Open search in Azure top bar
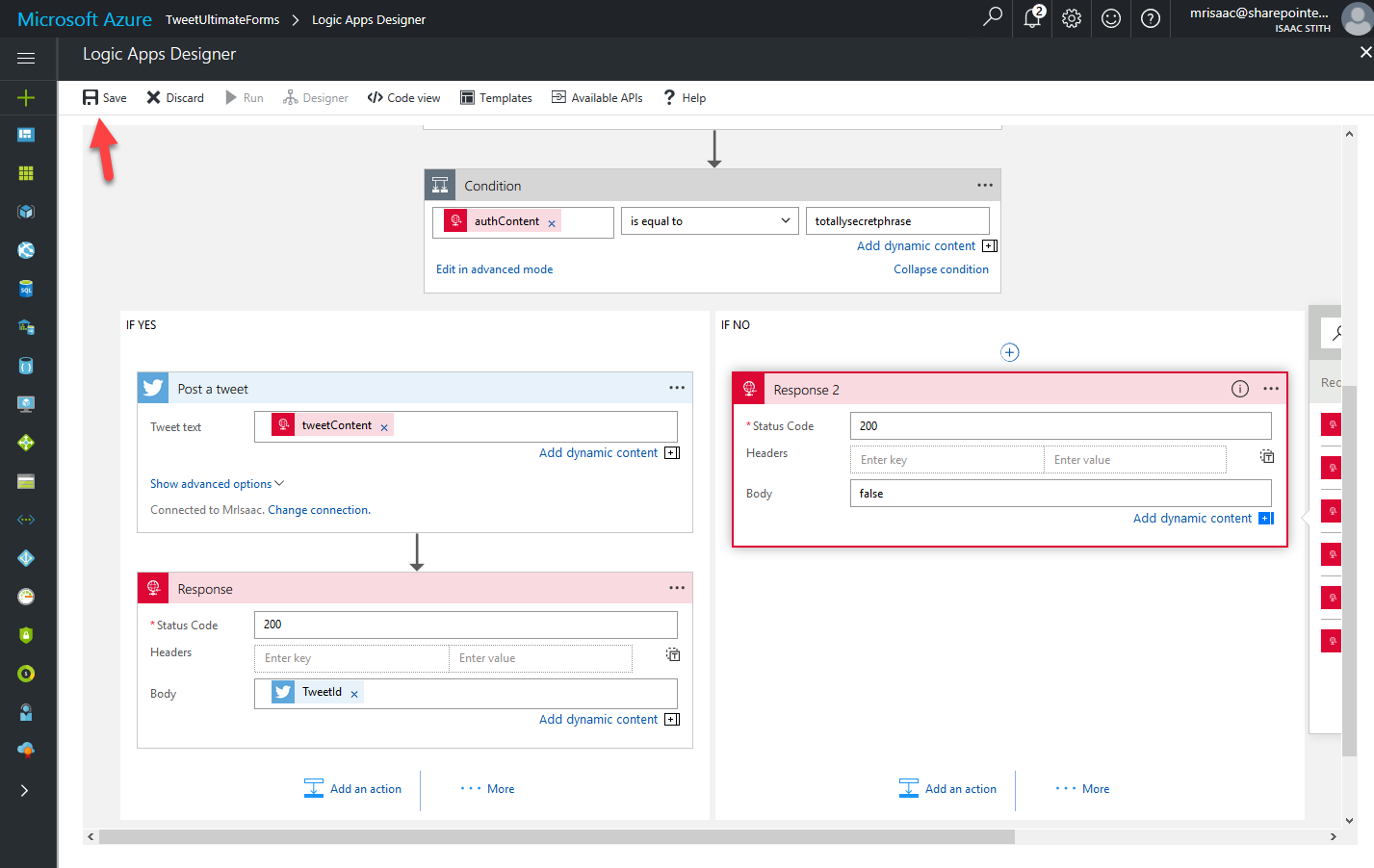Viewport: 1374px width, 868px height. pos(993,17)
